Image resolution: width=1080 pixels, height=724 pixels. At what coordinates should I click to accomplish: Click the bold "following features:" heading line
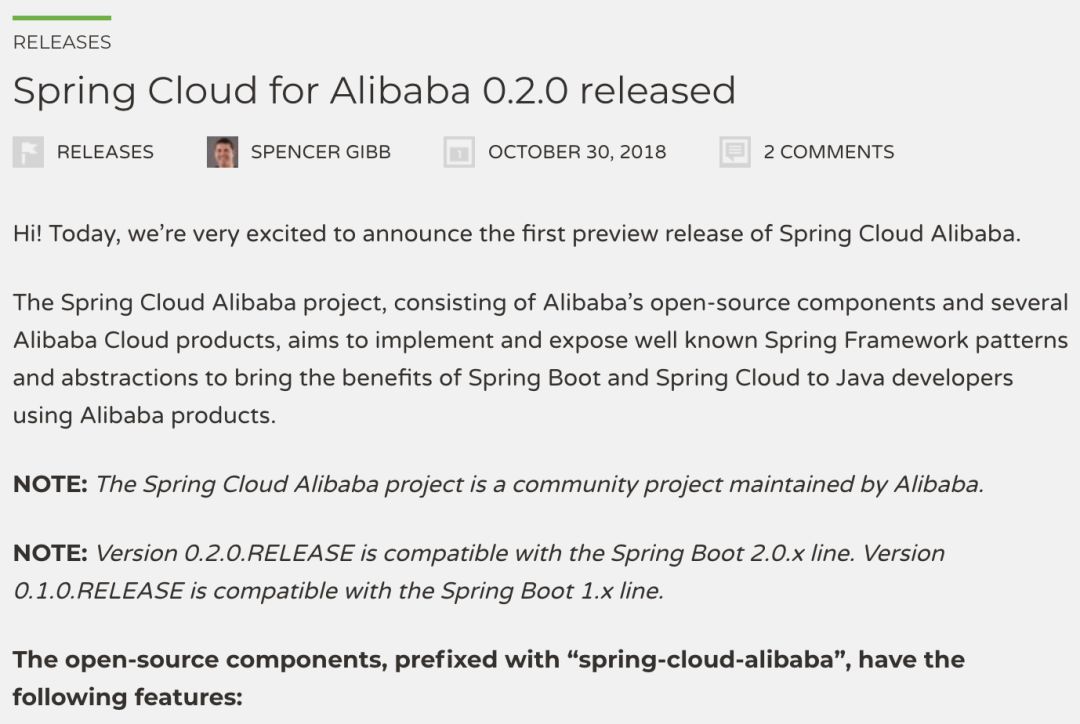click(x=127, y=697)
